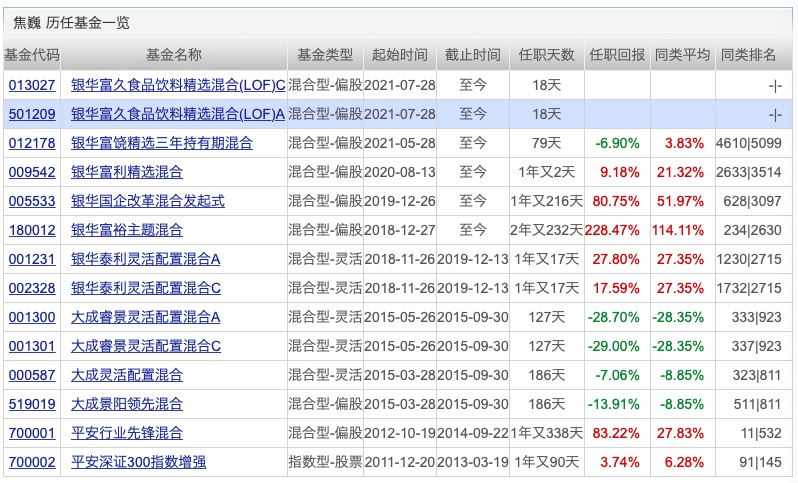Open 银华富久食品饮料精选混合(LOF)A fund link
Viewport: 798px width, 483px height.
178,114
